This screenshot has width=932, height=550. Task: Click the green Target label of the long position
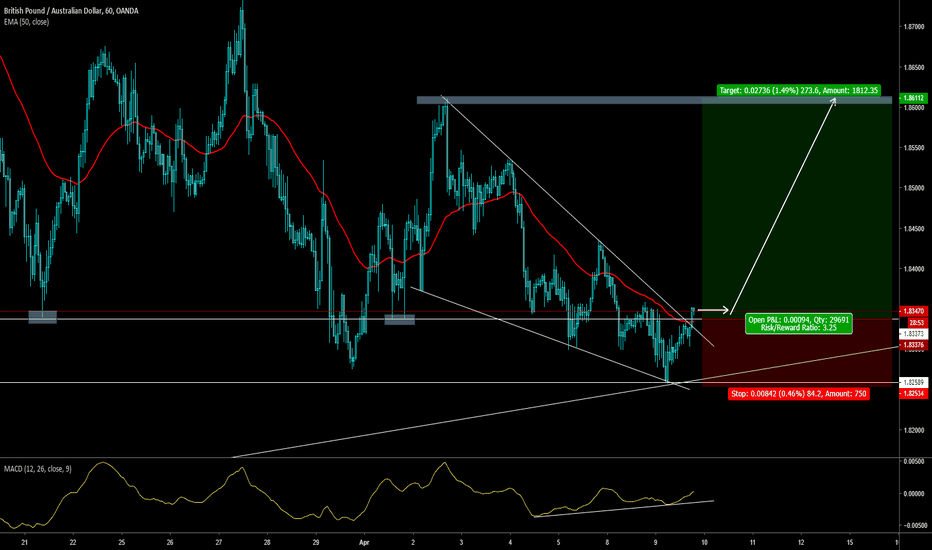click(799, 90)
